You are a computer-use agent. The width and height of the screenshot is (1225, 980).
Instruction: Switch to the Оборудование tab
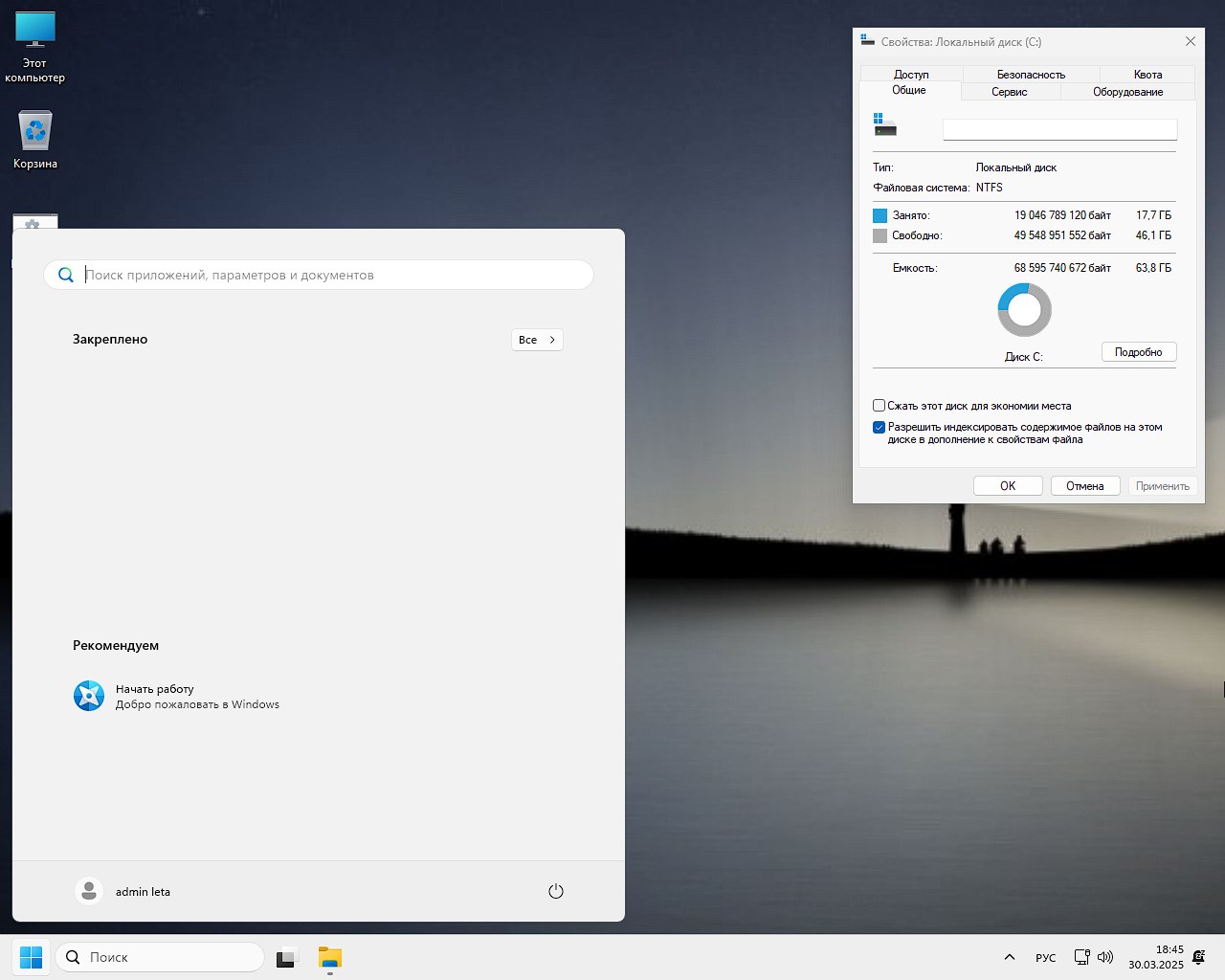(x=1128, y=92)
